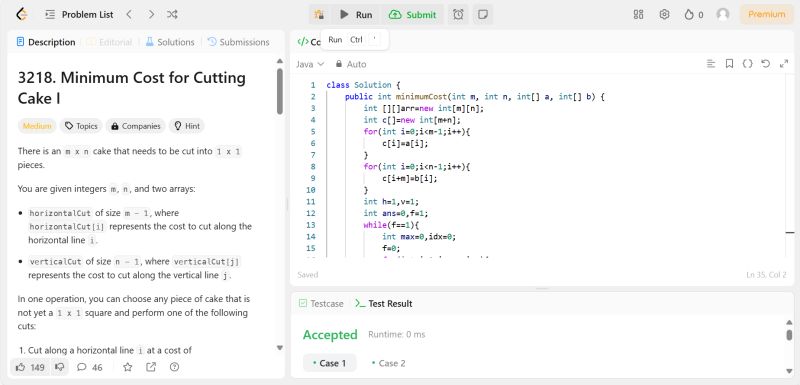
Task: Click the description panel scrollbar
Action: [x=280, y=92]
